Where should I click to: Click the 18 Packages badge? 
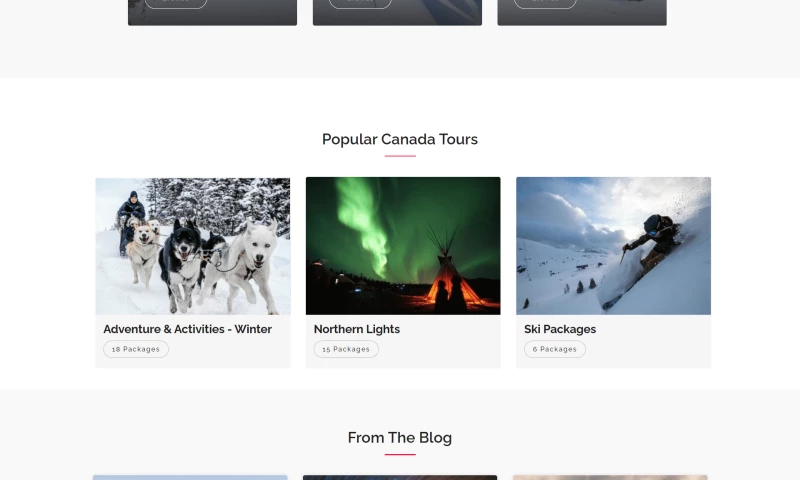[136, 349]
